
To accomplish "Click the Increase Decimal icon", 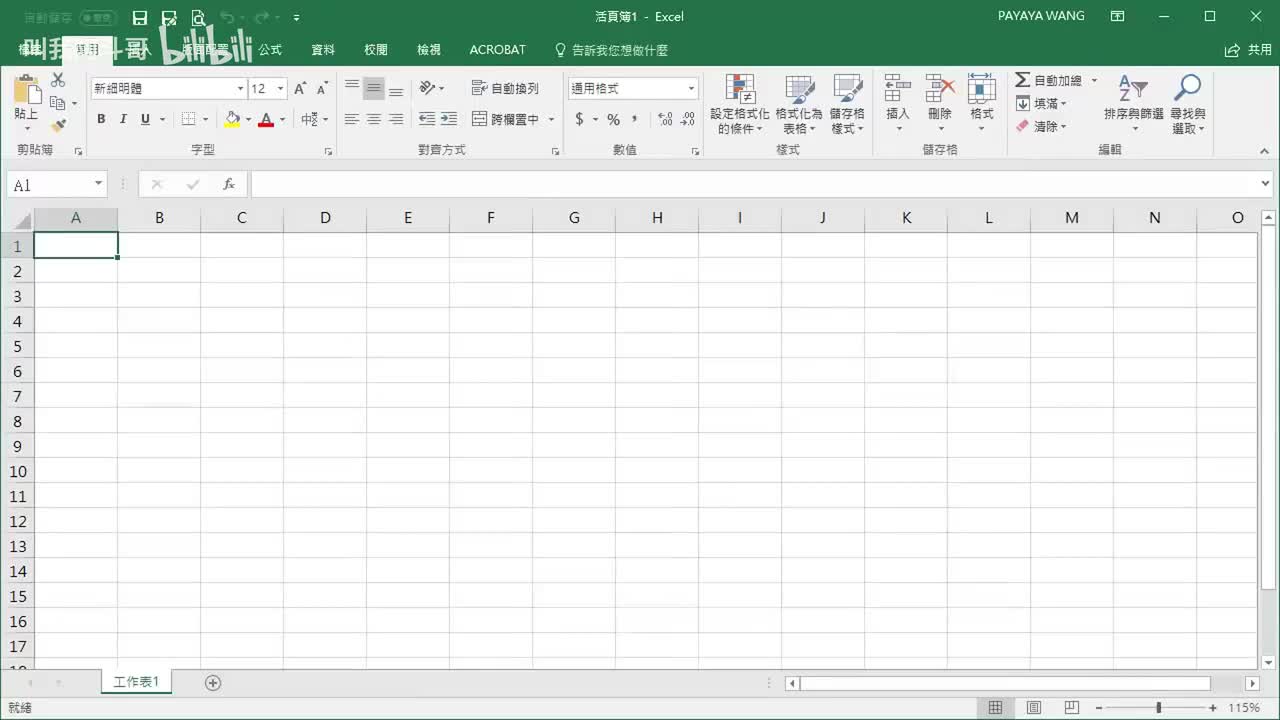I will pos(666,119).
